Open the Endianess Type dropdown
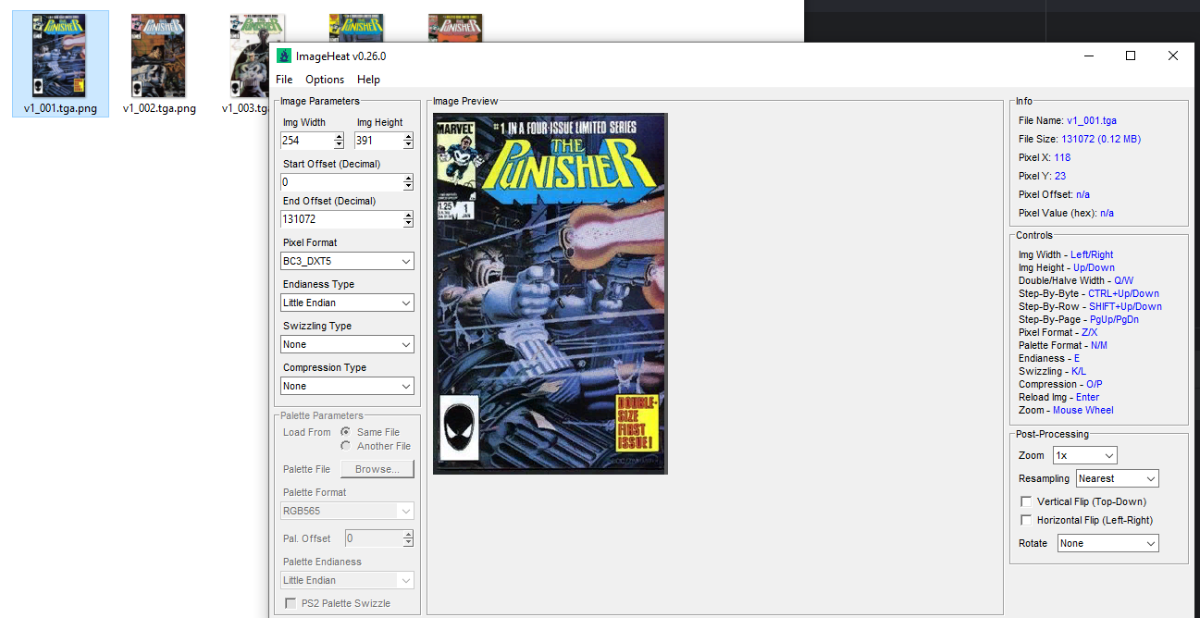This screenshot has height=618, width=1200. coord(347,302)
